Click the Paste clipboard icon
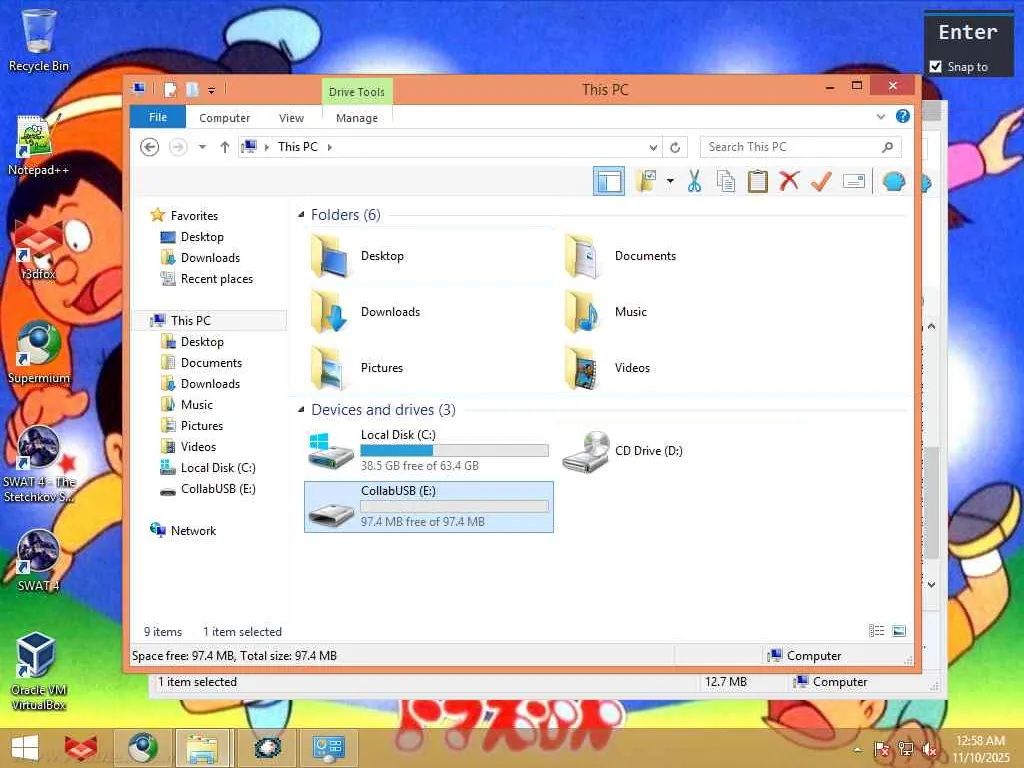 click(758, 181)
